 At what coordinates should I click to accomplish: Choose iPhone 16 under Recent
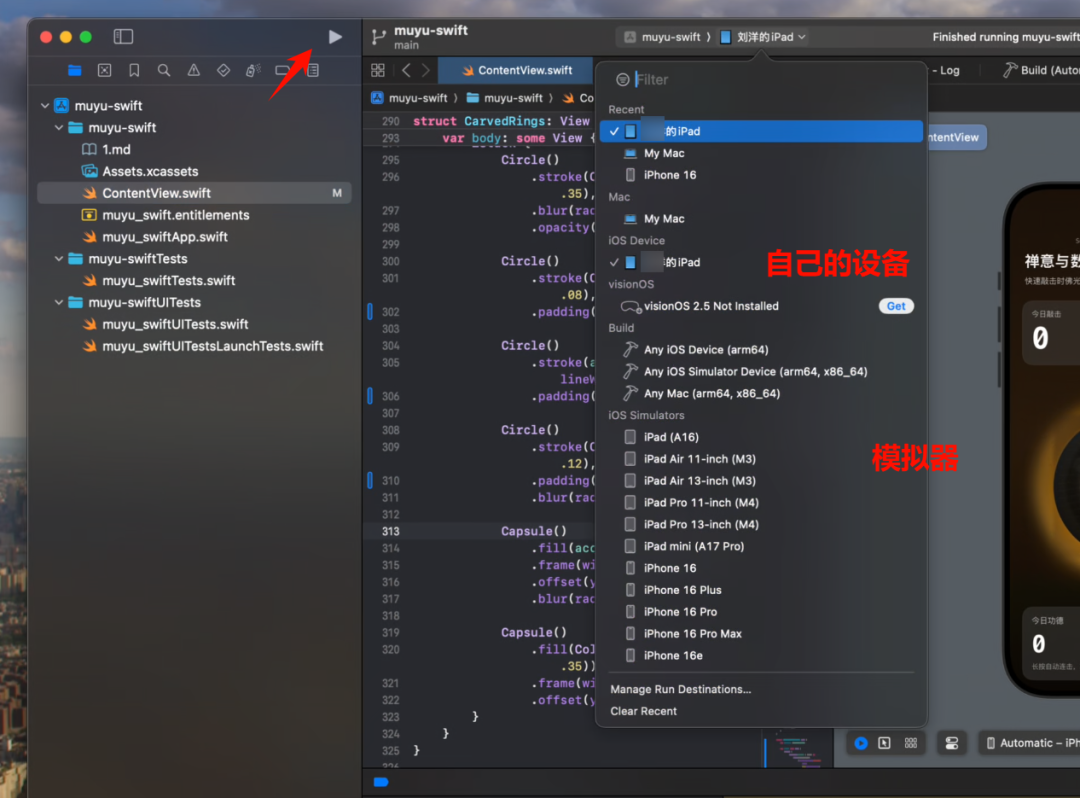(x=761, y=175)
